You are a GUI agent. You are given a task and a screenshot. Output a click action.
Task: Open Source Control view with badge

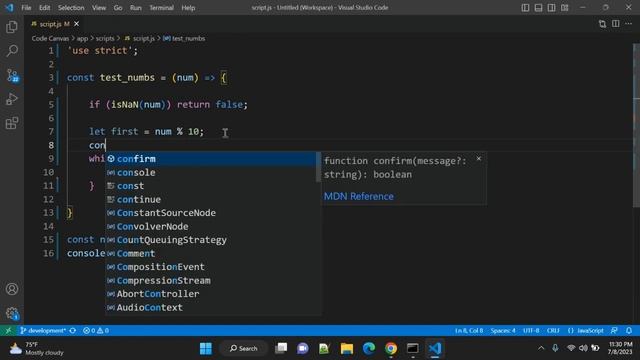[x=12, y=76]
